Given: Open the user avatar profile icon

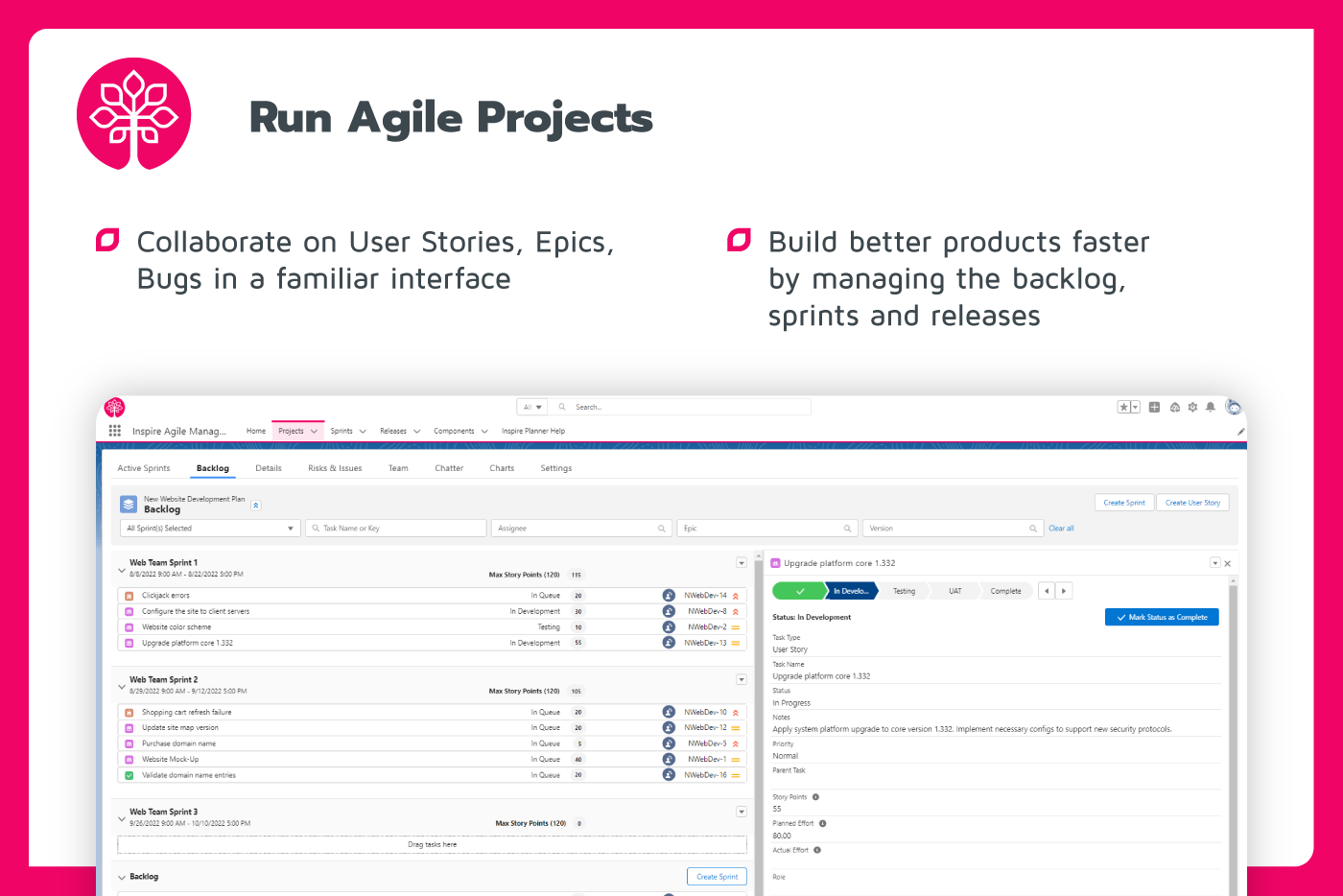Looking at the screenshot, I should pyautogui.click(x=1235, y=409).
